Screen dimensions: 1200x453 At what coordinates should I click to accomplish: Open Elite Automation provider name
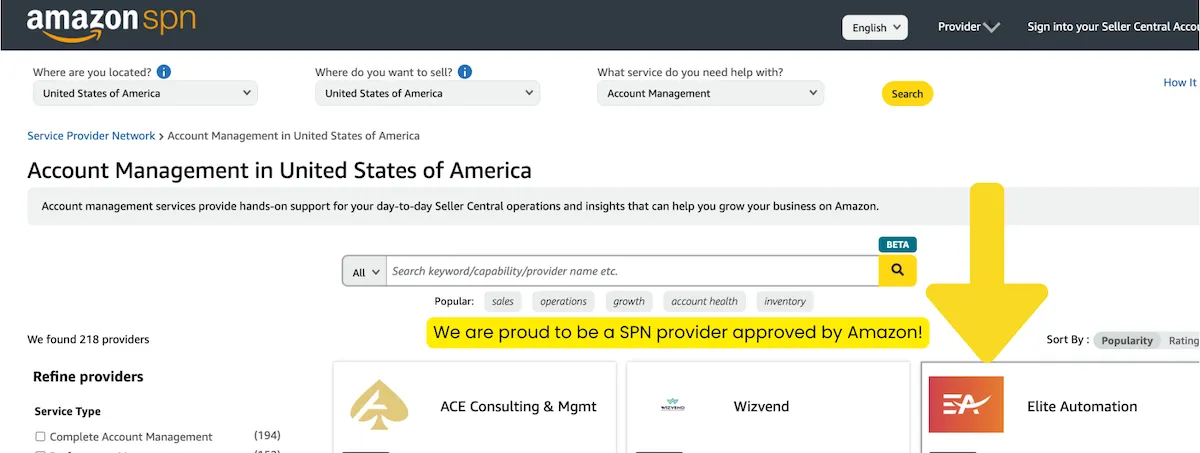point(1082,406)
